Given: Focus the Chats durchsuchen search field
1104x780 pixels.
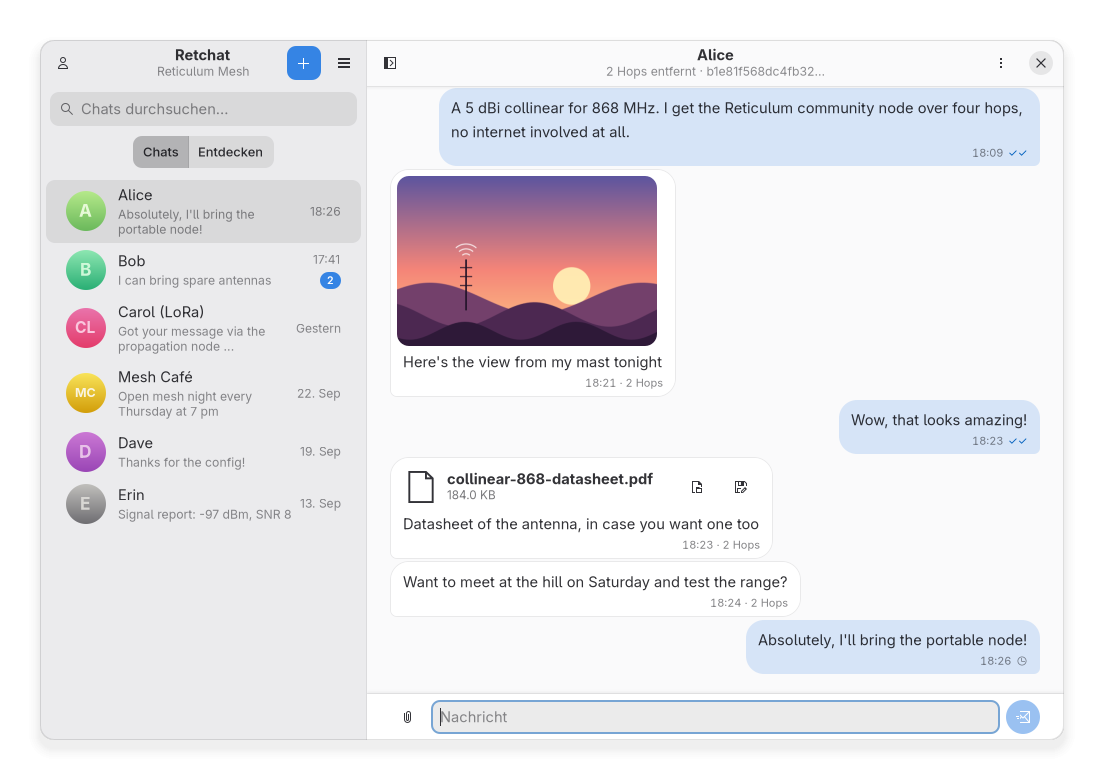Looking at the screenshot, I should [203, 109].
